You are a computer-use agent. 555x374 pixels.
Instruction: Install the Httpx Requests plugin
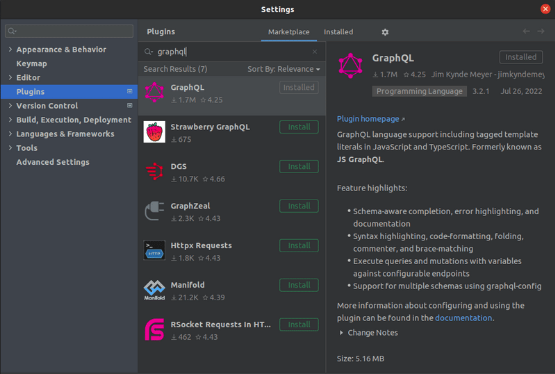(x=299, y=246)
